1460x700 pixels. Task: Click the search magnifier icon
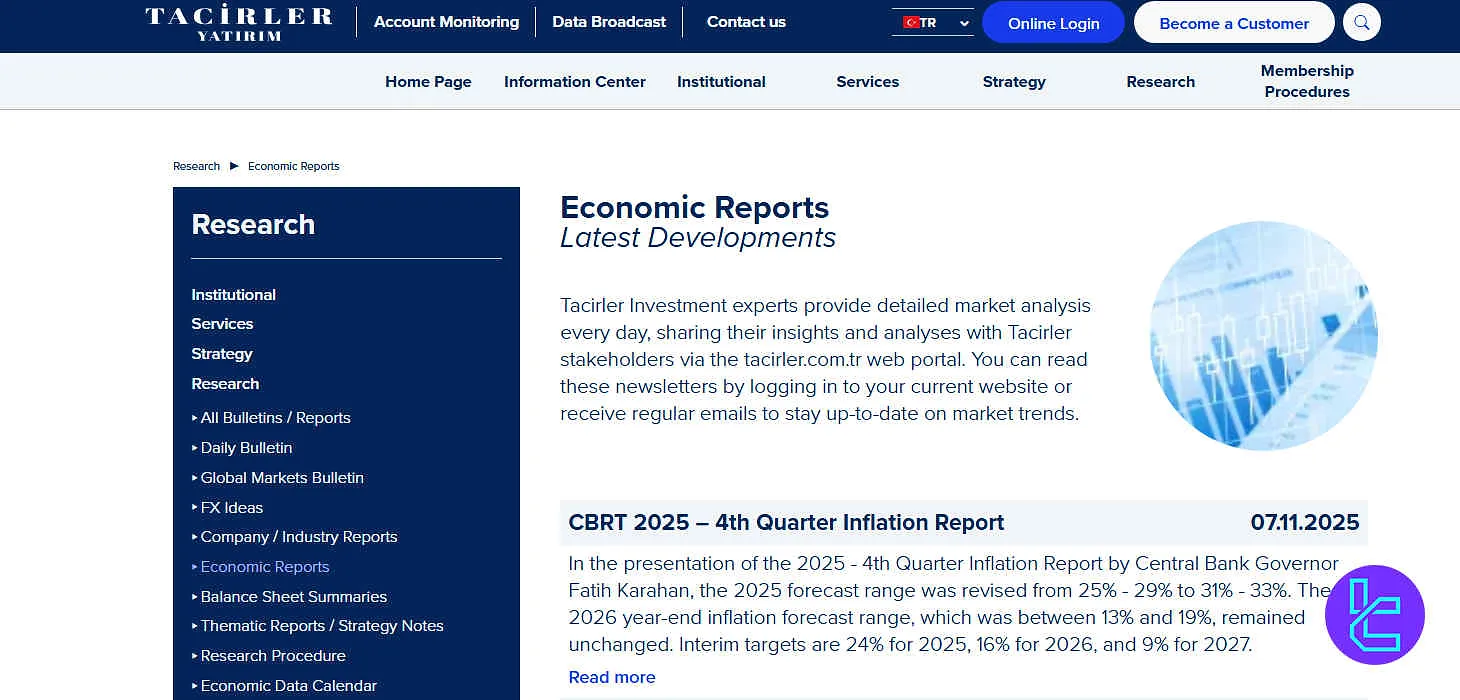pos(1361,22)
